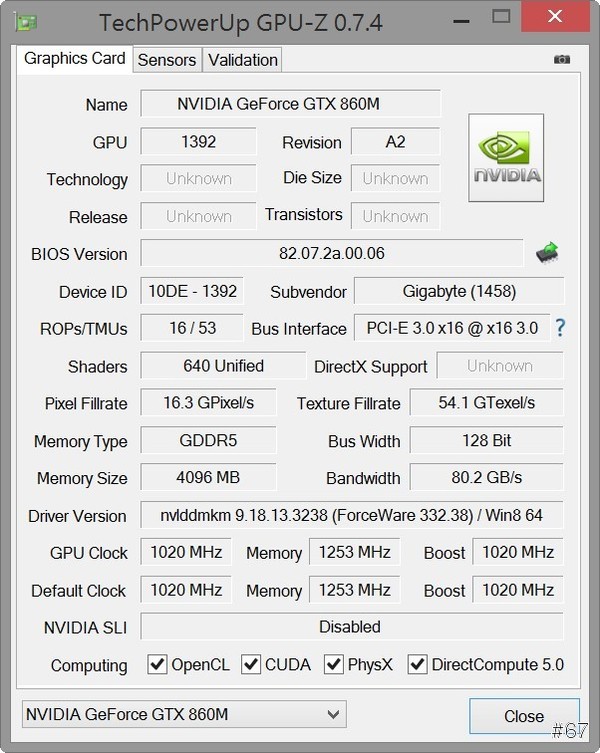The height and width of the screenshot is (753, 600).
Task: Open the GPU selection dropdown
Action: pos(184,714)
